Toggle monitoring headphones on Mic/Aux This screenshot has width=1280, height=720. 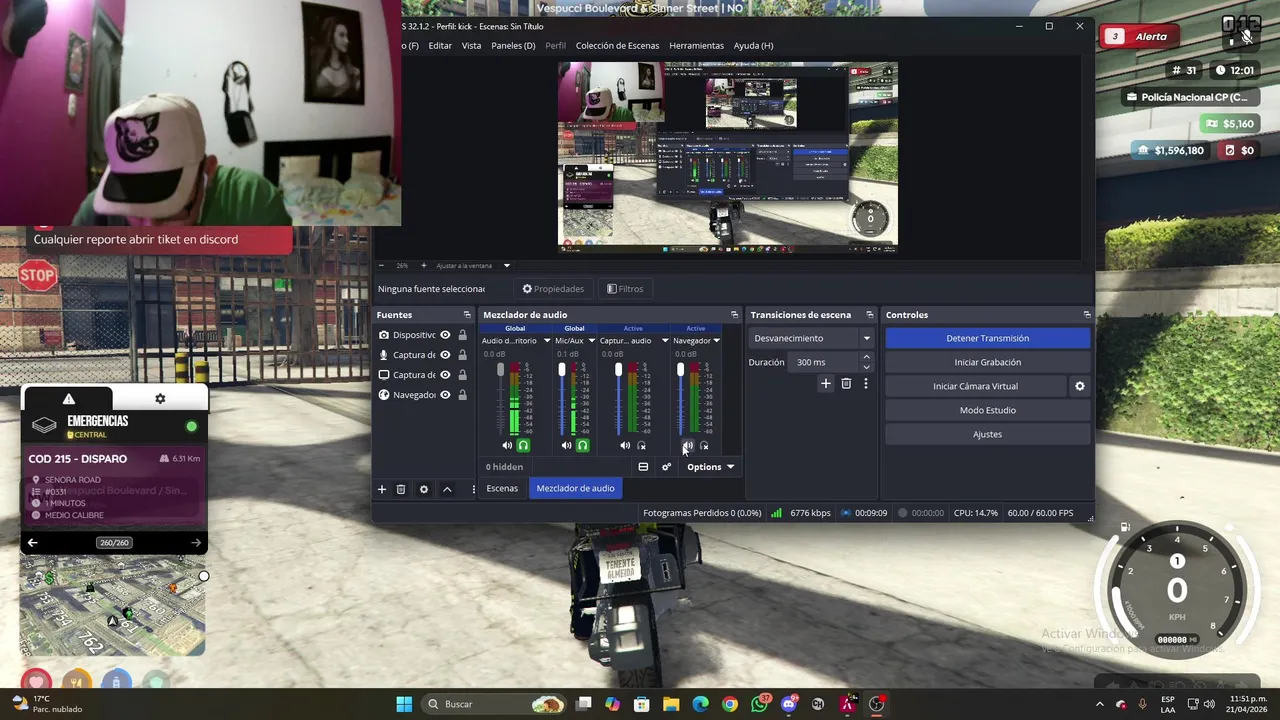click(x=583, y=446)
